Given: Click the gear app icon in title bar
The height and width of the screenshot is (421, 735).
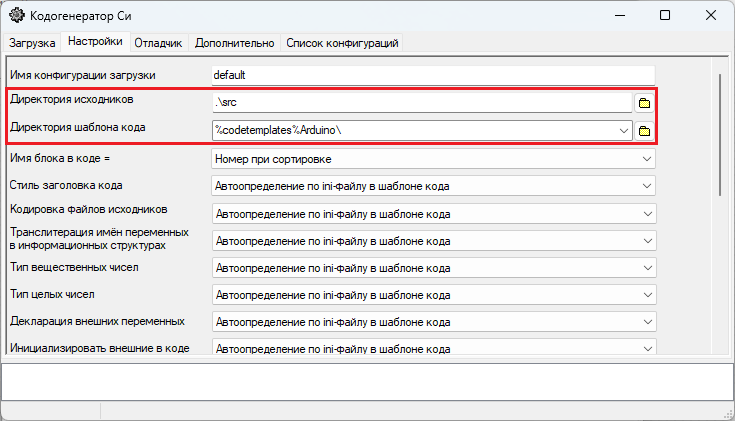Looking at the screenshot, I should coord(17,16).
